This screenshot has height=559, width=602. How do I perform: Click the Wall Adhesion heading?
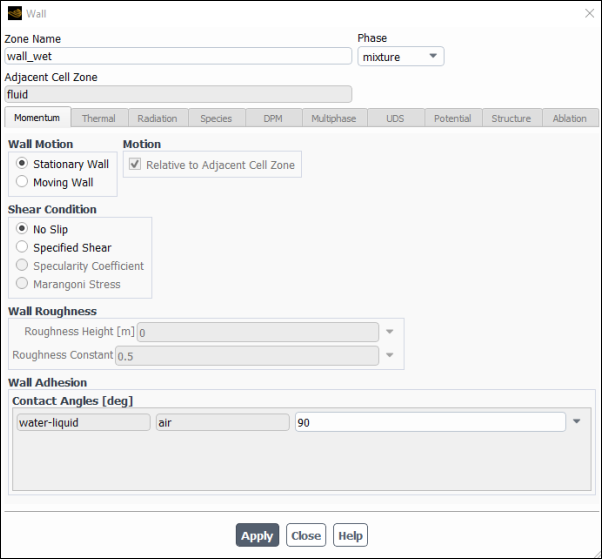coord(48,382)
